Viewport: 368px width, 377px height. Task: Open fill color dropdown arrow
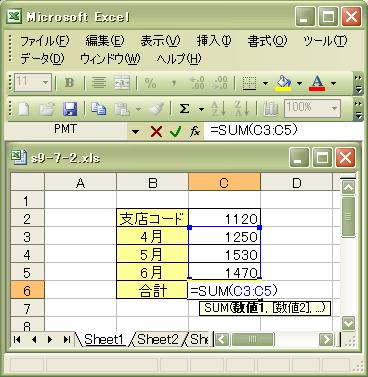299,83
